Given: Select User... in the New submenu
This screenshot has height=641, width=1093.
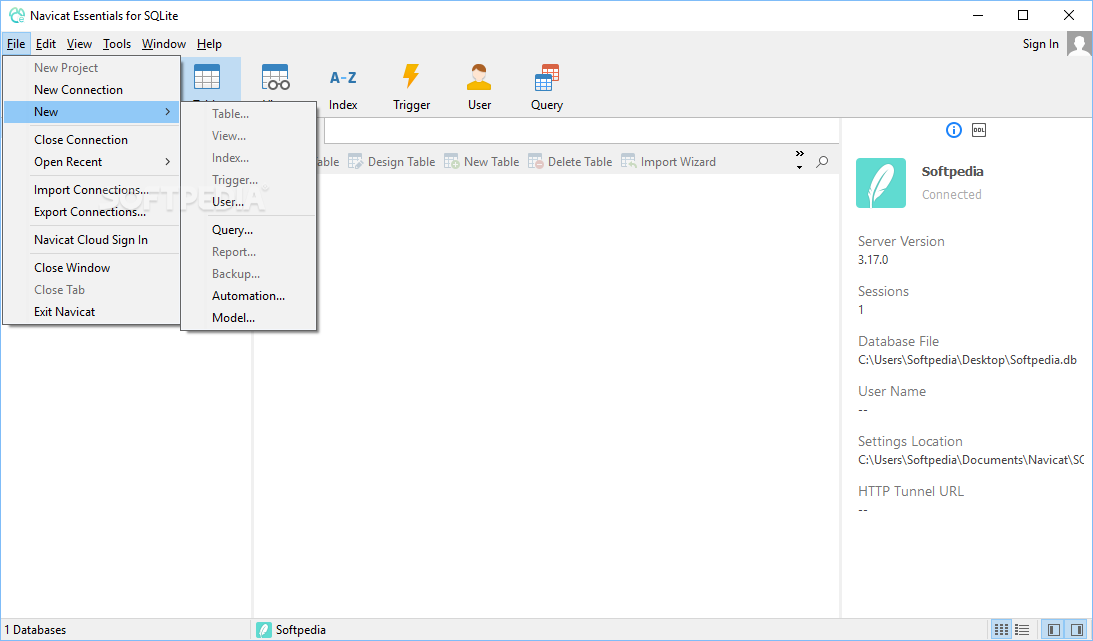Looking at the screenshot, I should point(249,202).
